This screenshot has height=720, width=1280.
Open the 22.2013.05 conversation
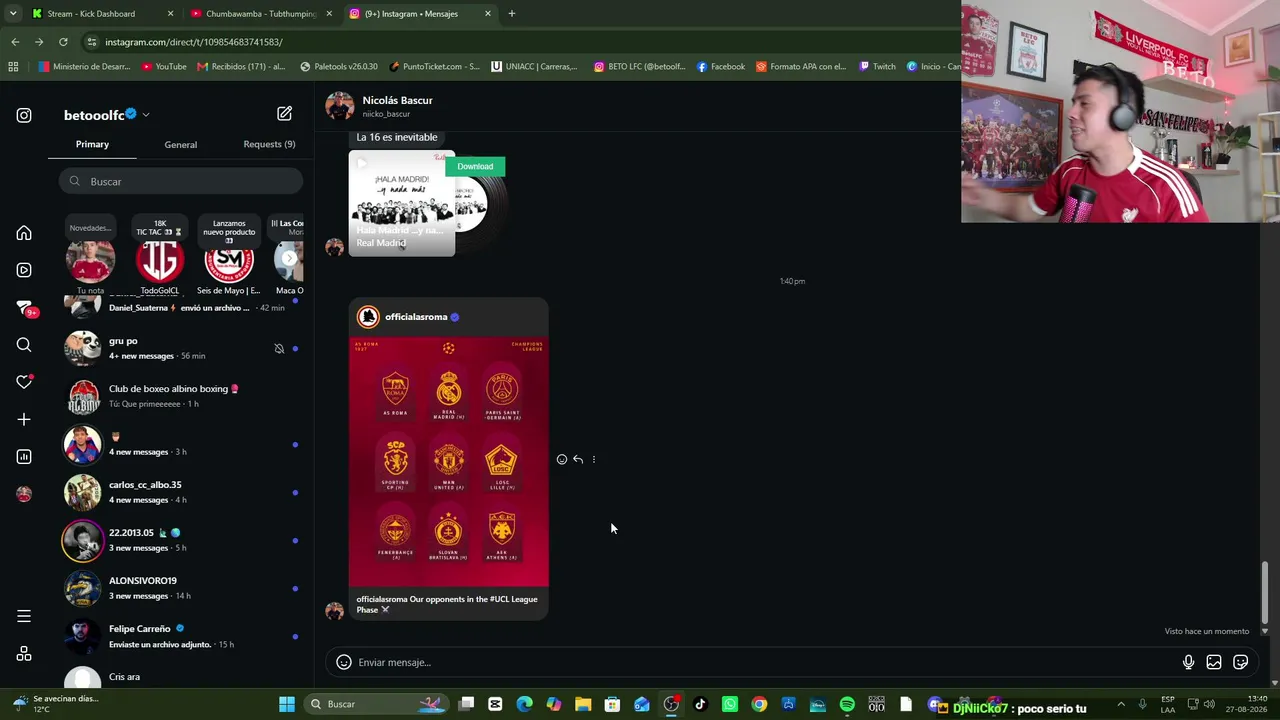(x=180, y=540)
